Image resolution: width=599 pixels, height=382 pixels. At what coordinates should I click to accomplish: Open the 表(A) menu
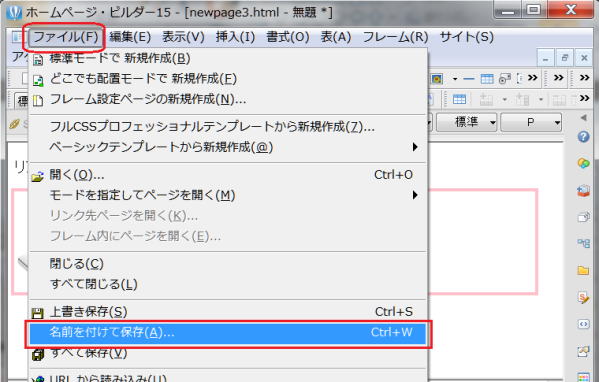(x=336, y=37)
